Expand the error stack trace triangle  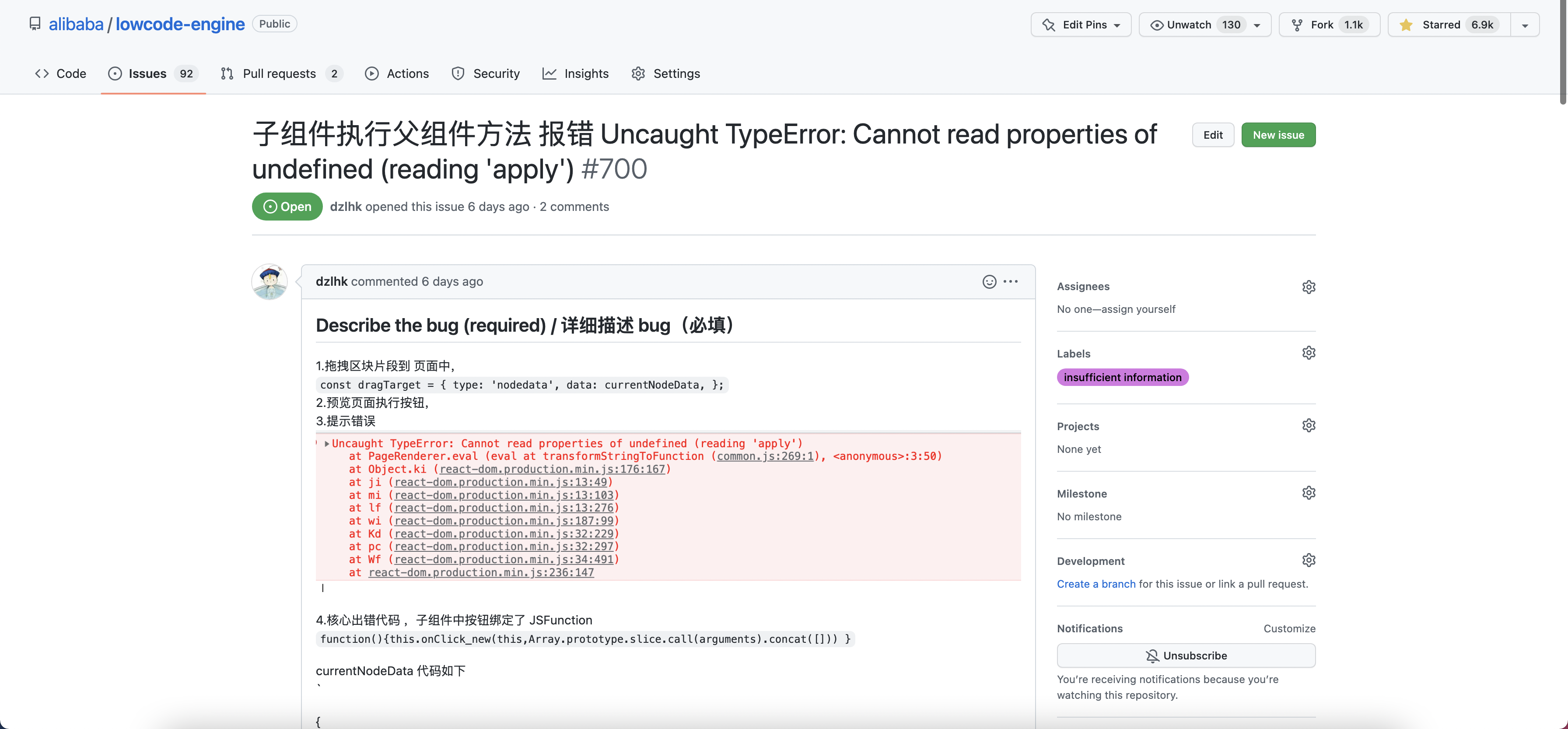click(x=327, y=444)
